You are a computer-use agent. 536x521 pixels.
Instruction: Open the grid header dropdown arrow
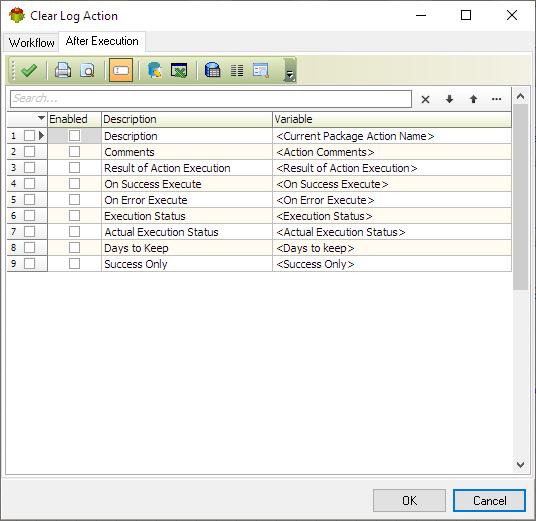tap(41, 118)
